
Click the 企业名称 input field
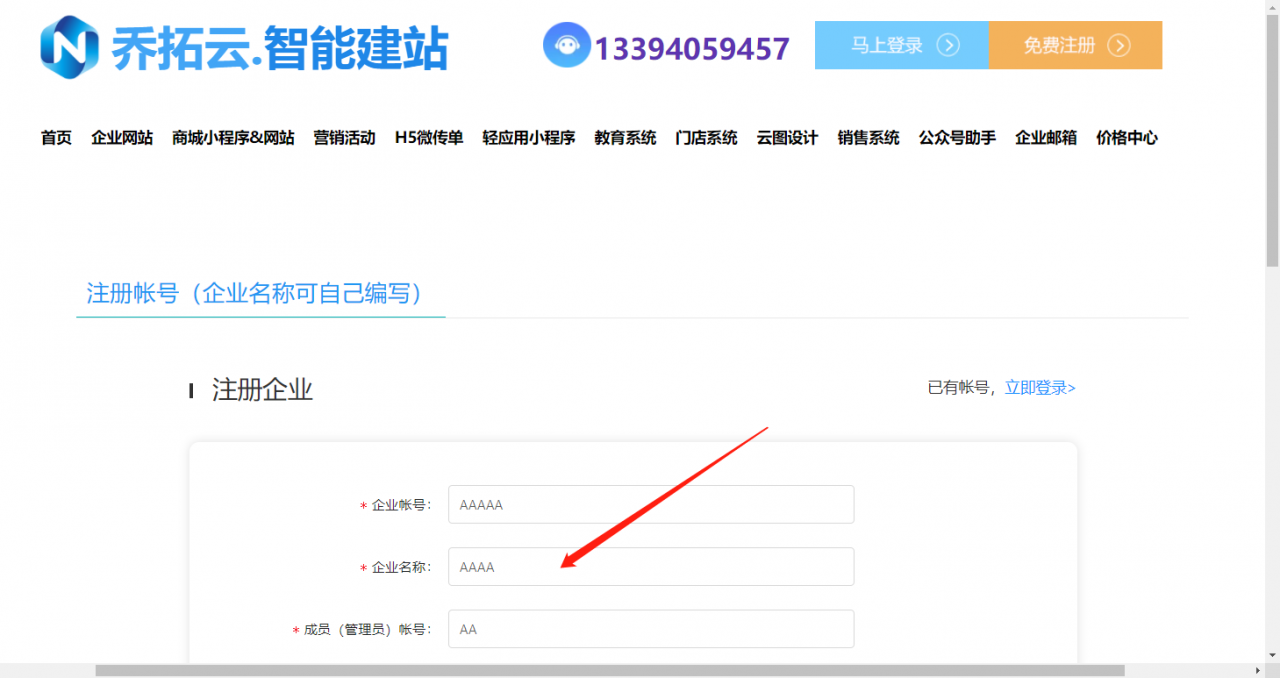pos(651,566)
